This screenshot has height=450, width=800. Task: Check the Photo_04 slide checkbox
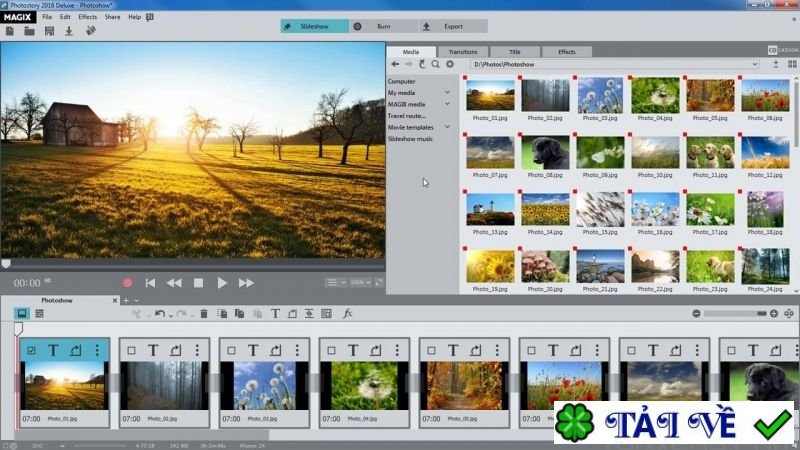[x=331, y=350]
